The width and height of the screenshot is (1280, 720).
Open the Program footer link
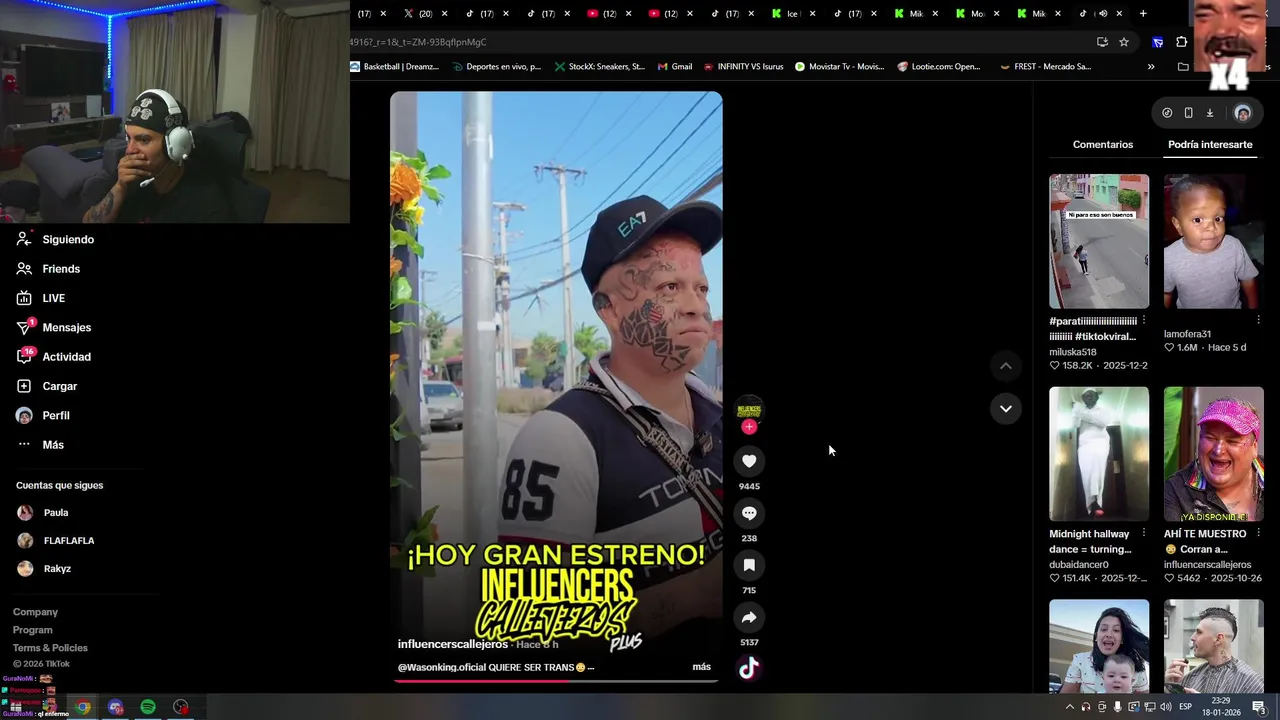32,630
